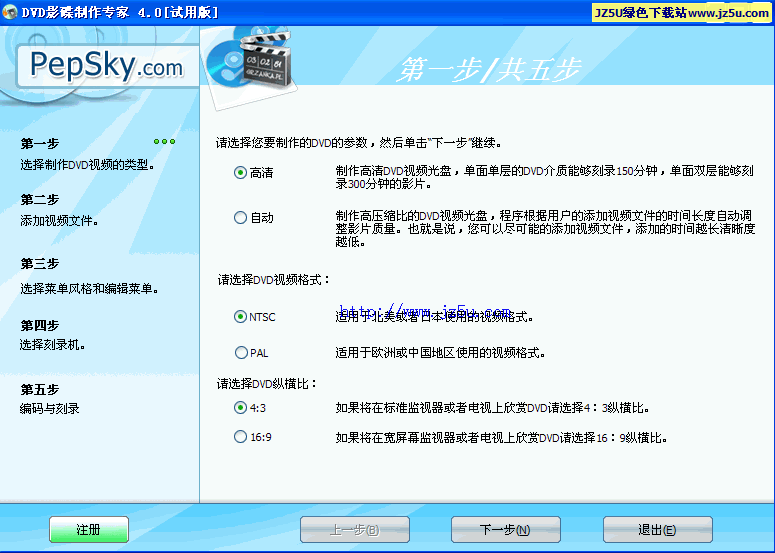Click the text 选择菜单风格和编辑菜单。
Screen dimensions: 775x553
(89, 289)
